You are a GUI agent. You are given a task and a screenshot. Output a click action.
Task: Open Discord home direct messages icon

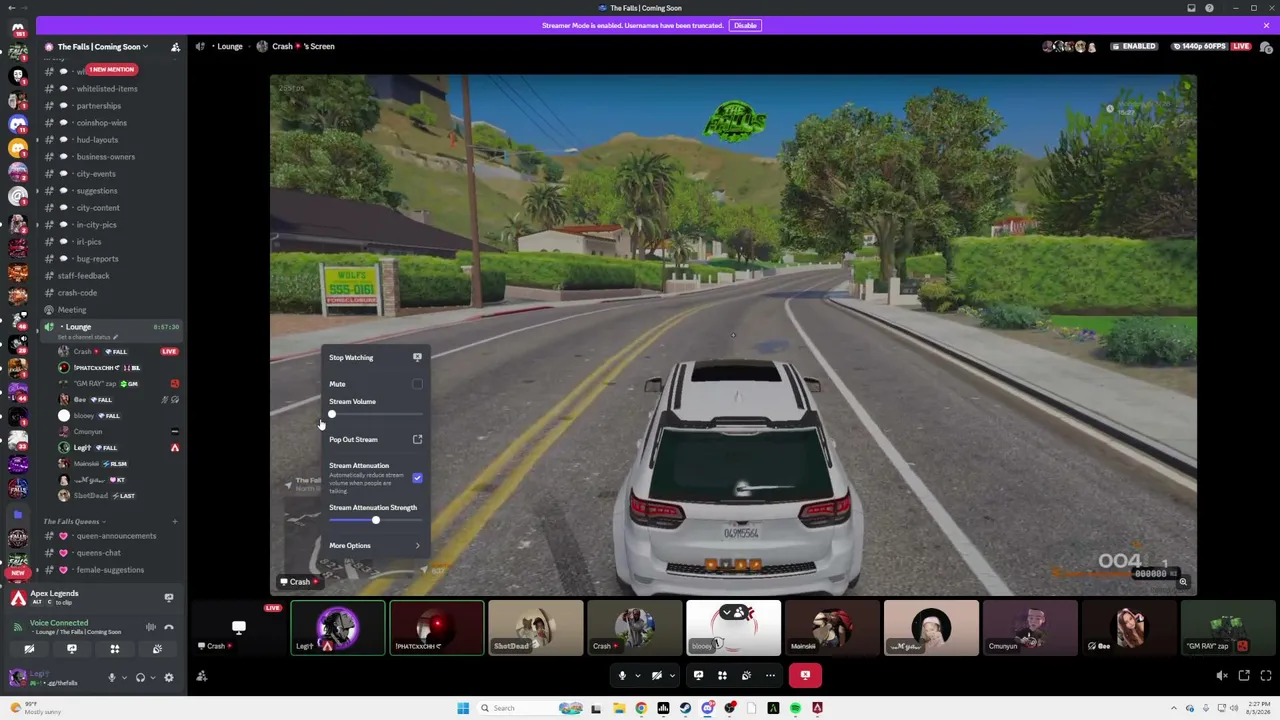coord(18,29)
